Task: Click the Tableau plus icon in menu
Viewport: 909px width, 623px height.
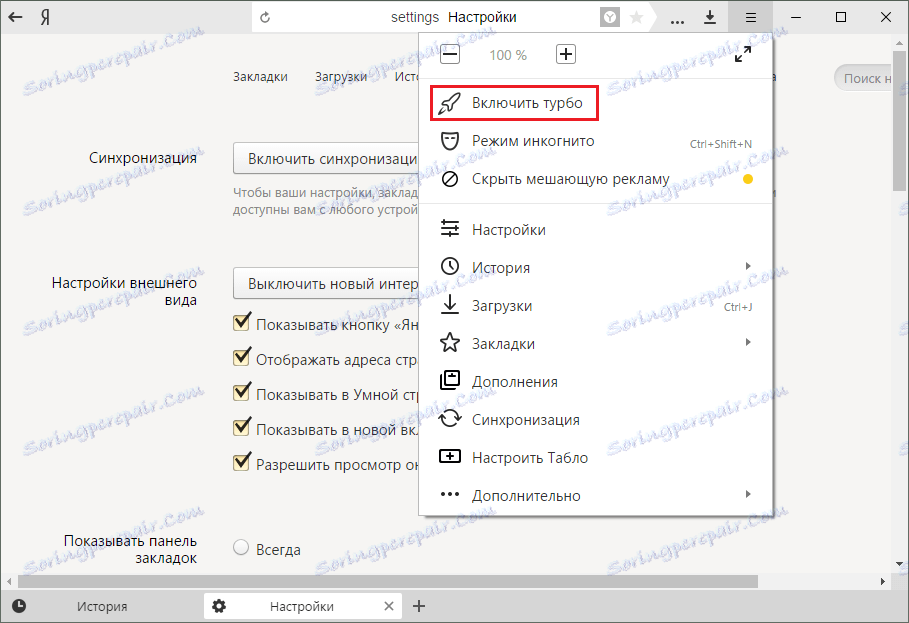Action: tap(450, 457)
